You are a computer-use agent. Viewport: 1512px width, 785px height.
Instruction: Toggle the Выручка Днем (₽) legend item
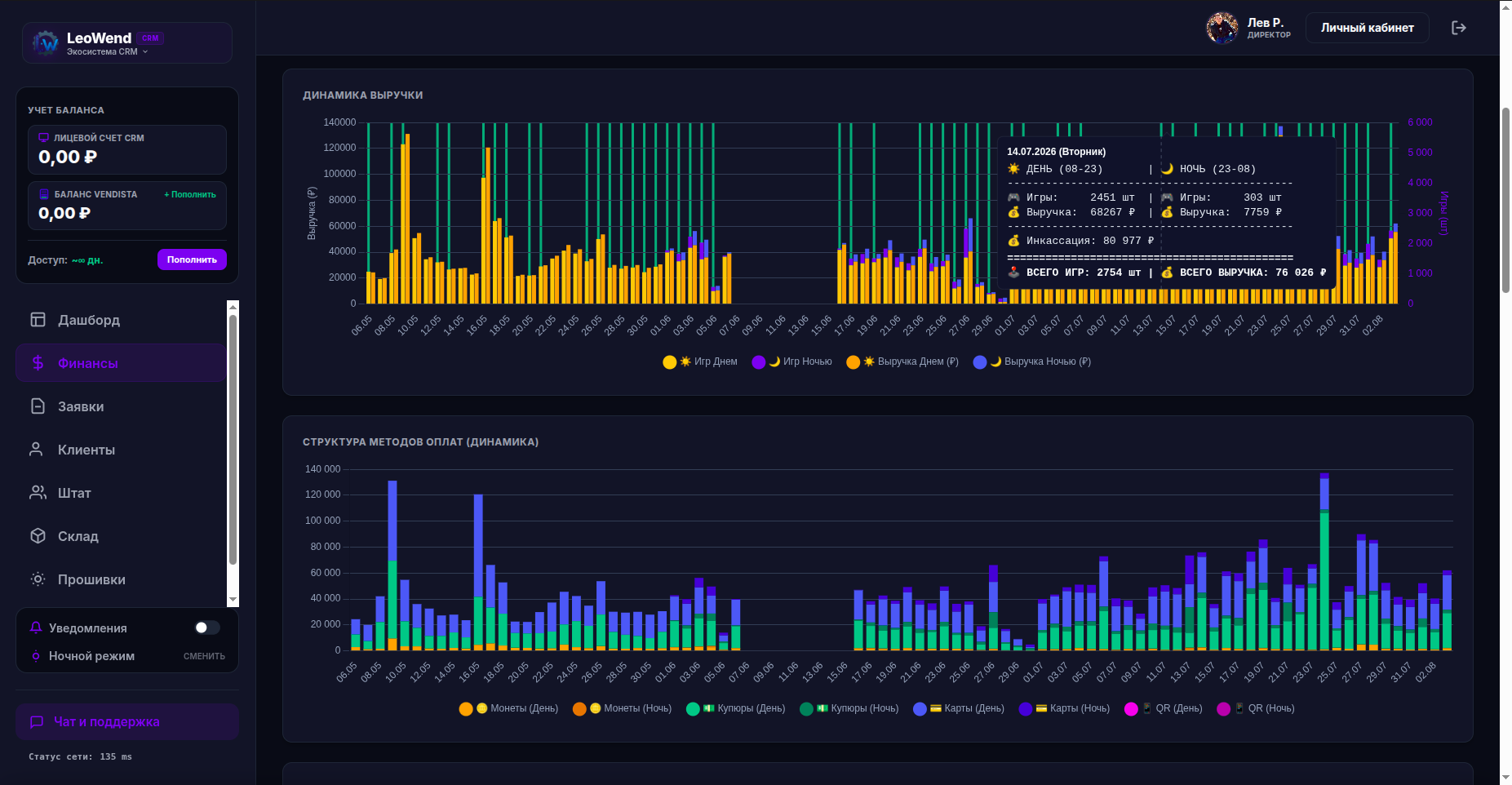902,362
